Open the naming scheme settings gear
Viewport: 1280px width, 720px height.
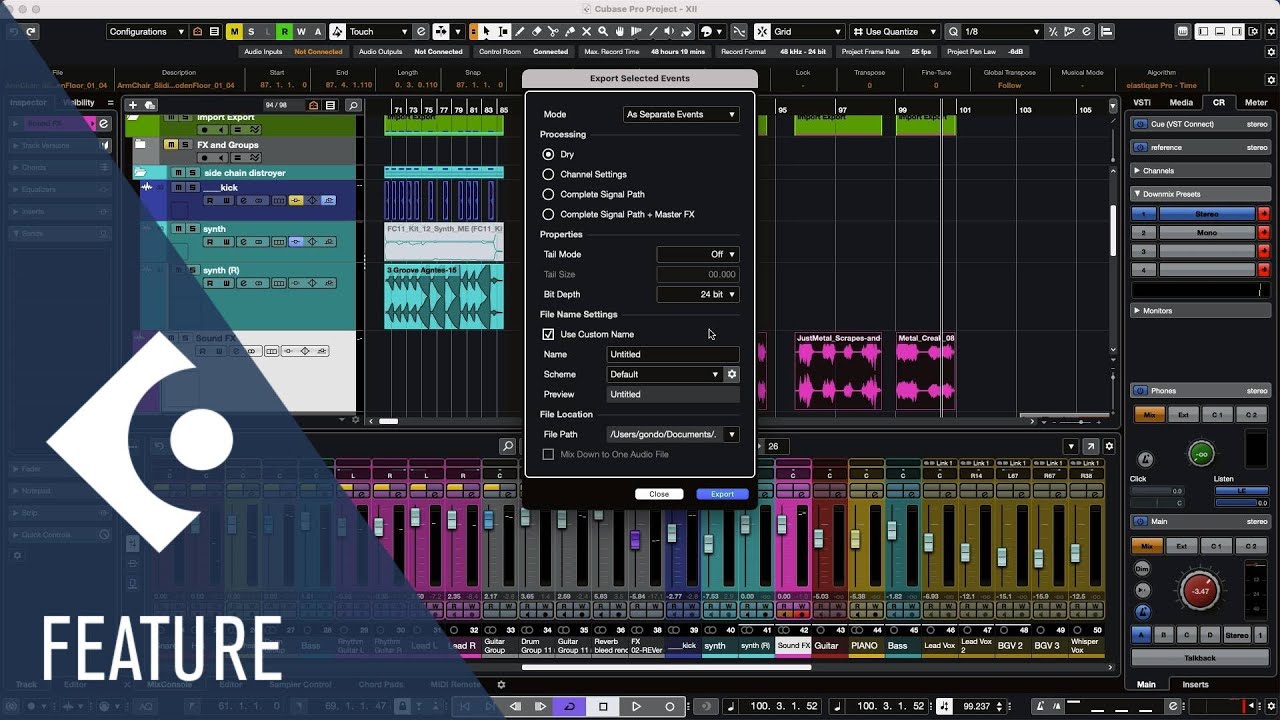coord(732,374)
